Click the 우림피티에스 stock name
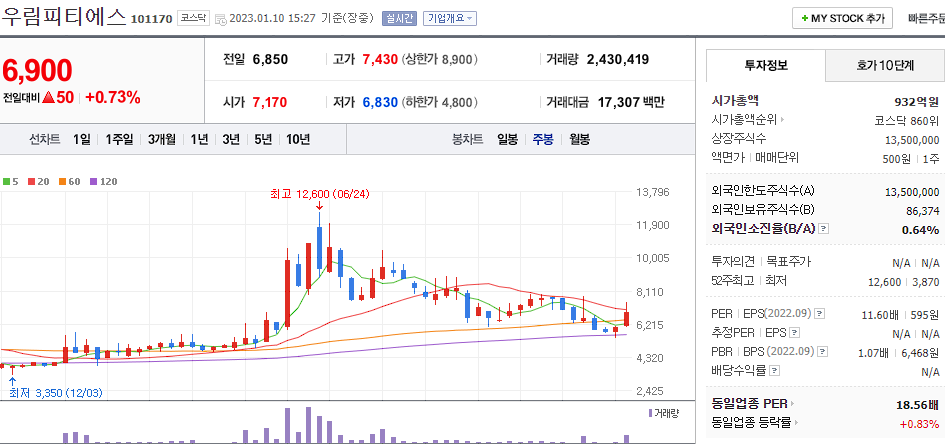This screenshot has height=444, width=945. click(x=64, y=17)
